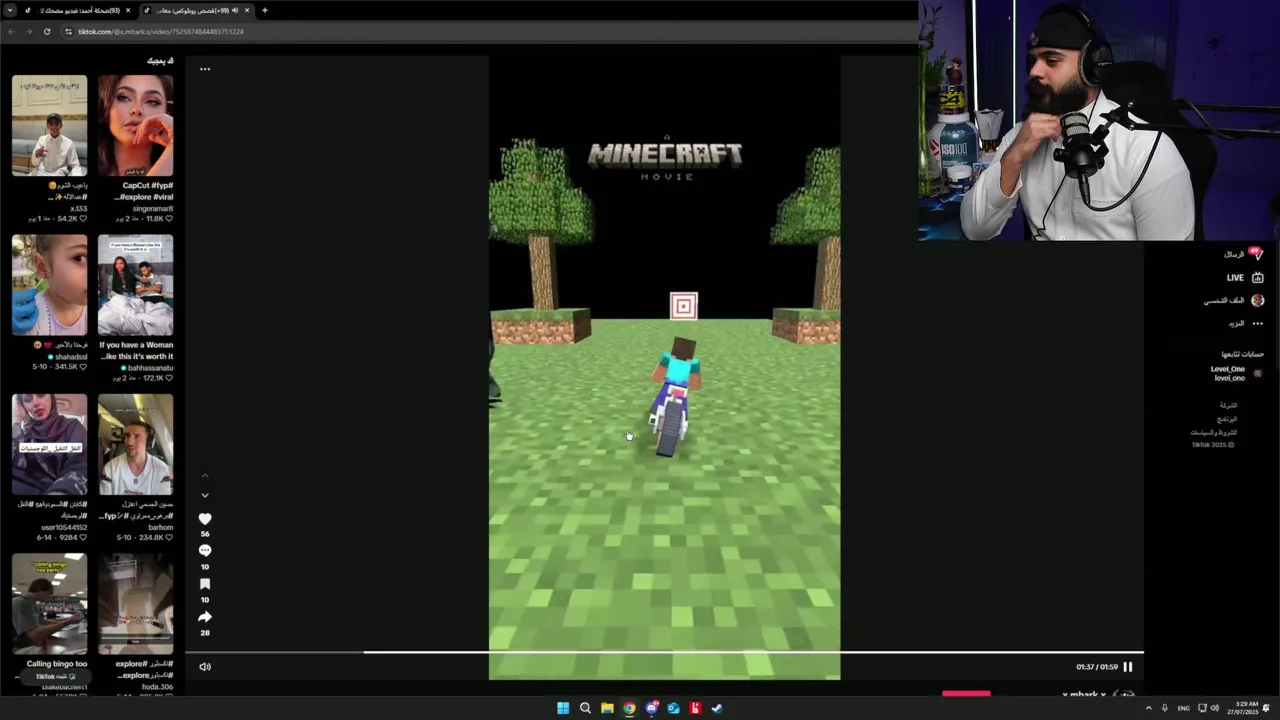Go back using the browser back arrow
Screen dimensions: 1280x720
[11, 32]
